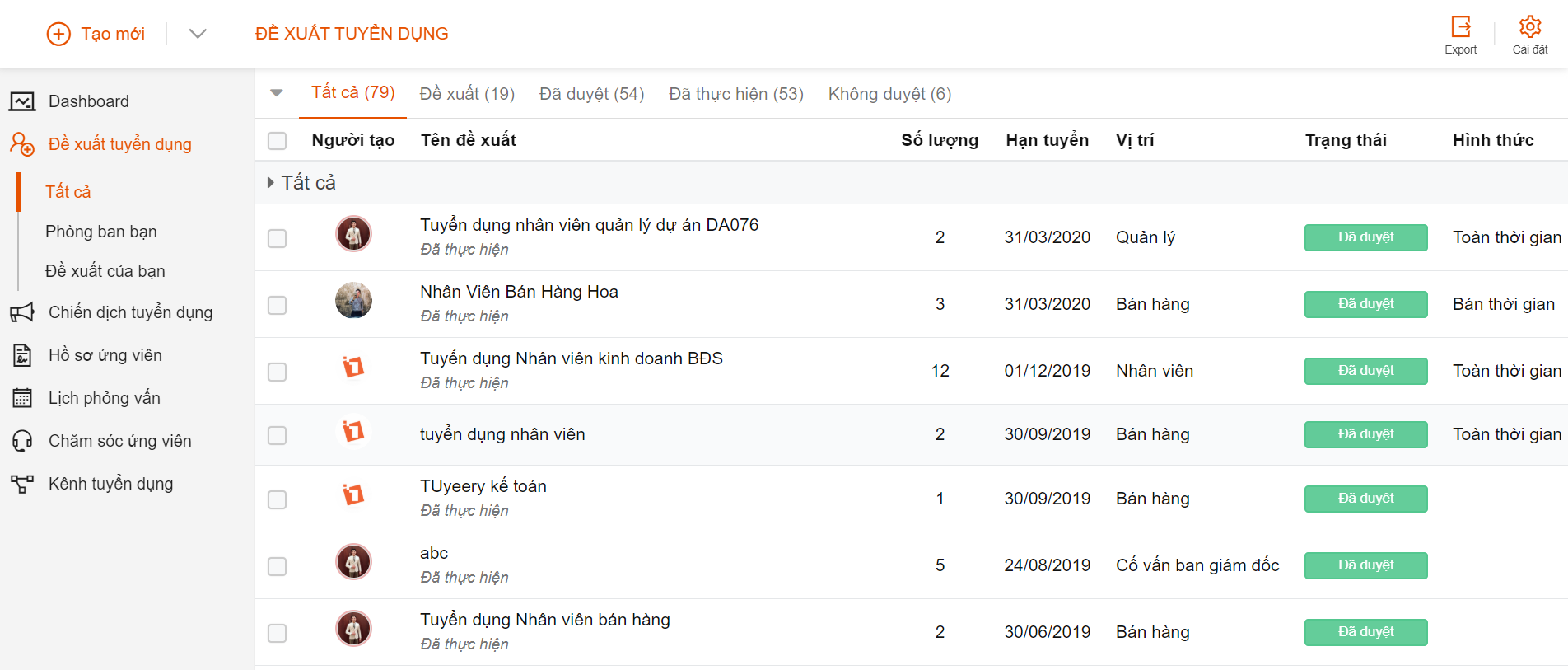Open the filter dropdown arrow before tabs
Image resolution: width=1568 pixels, height=670 pixels.
pos(277,93)
